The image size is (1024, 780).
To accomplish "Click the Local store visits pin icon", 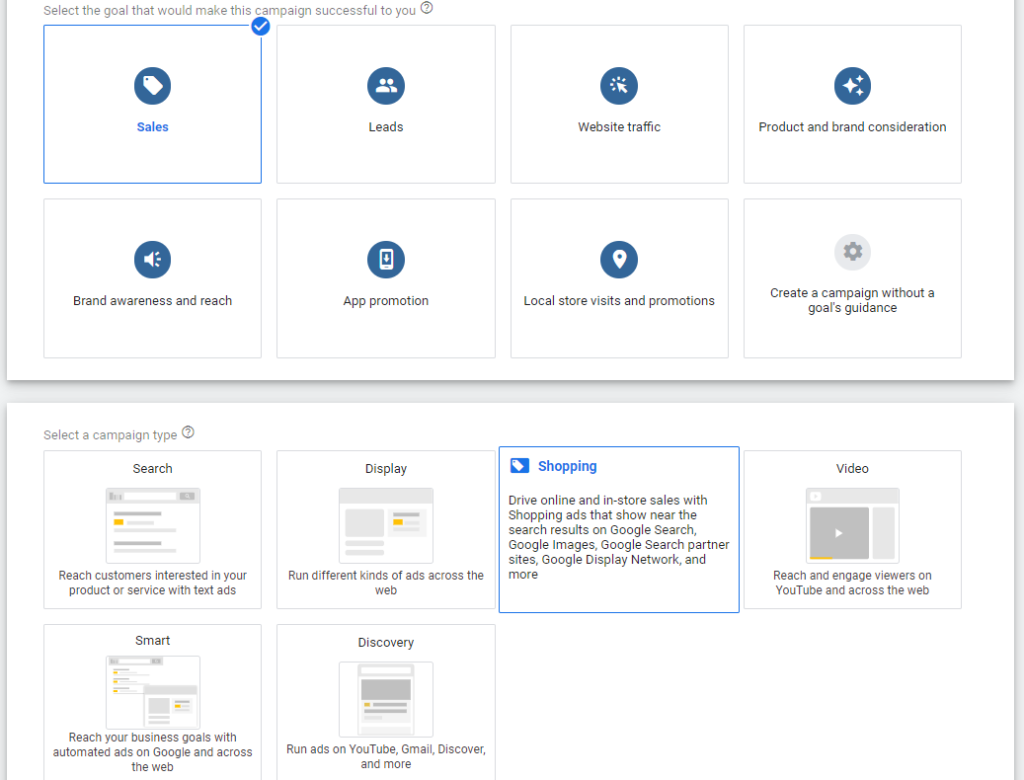I will click(x=619, y=260).
